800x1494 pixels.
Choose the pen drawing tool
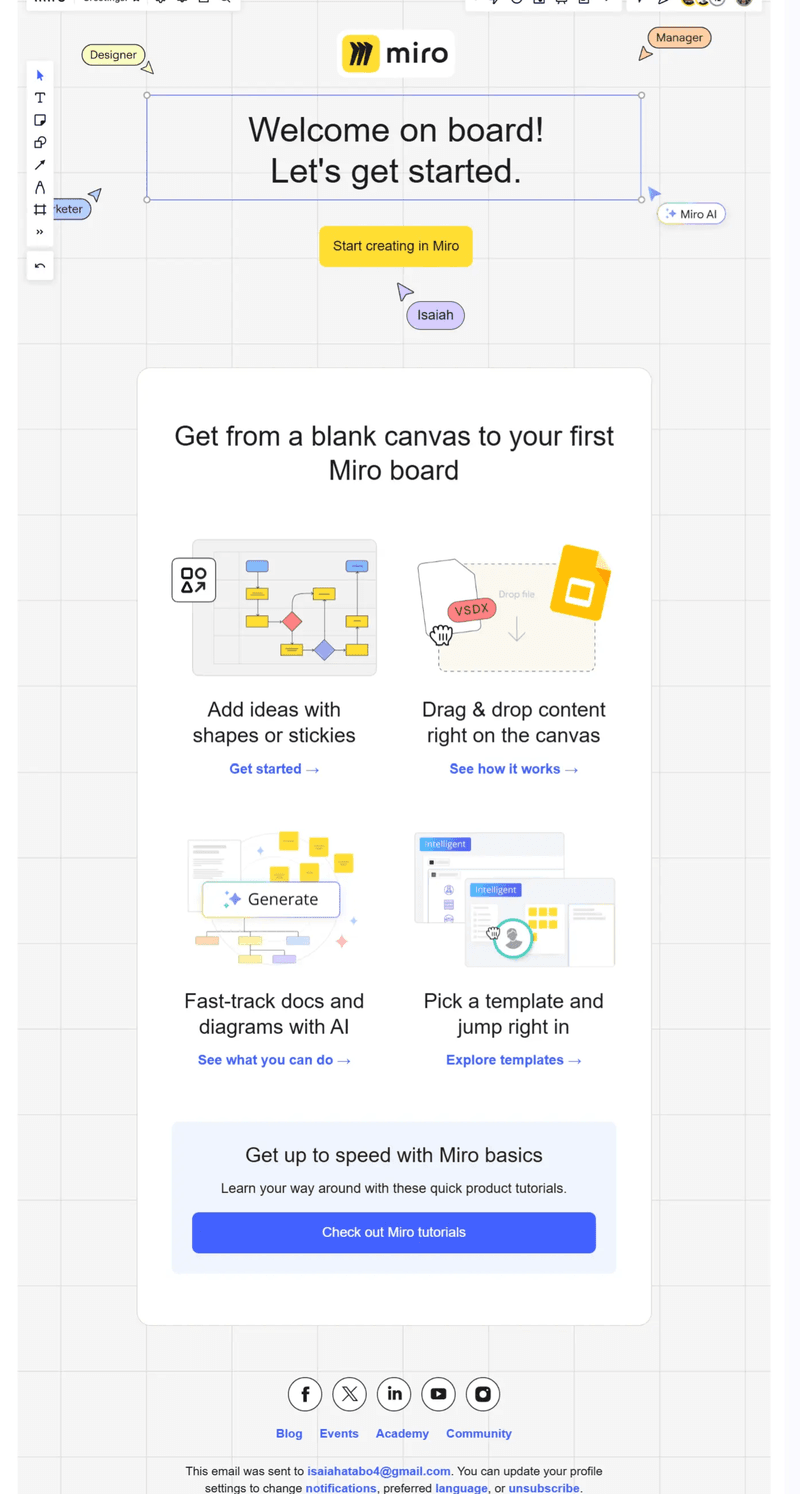(40, 187)
